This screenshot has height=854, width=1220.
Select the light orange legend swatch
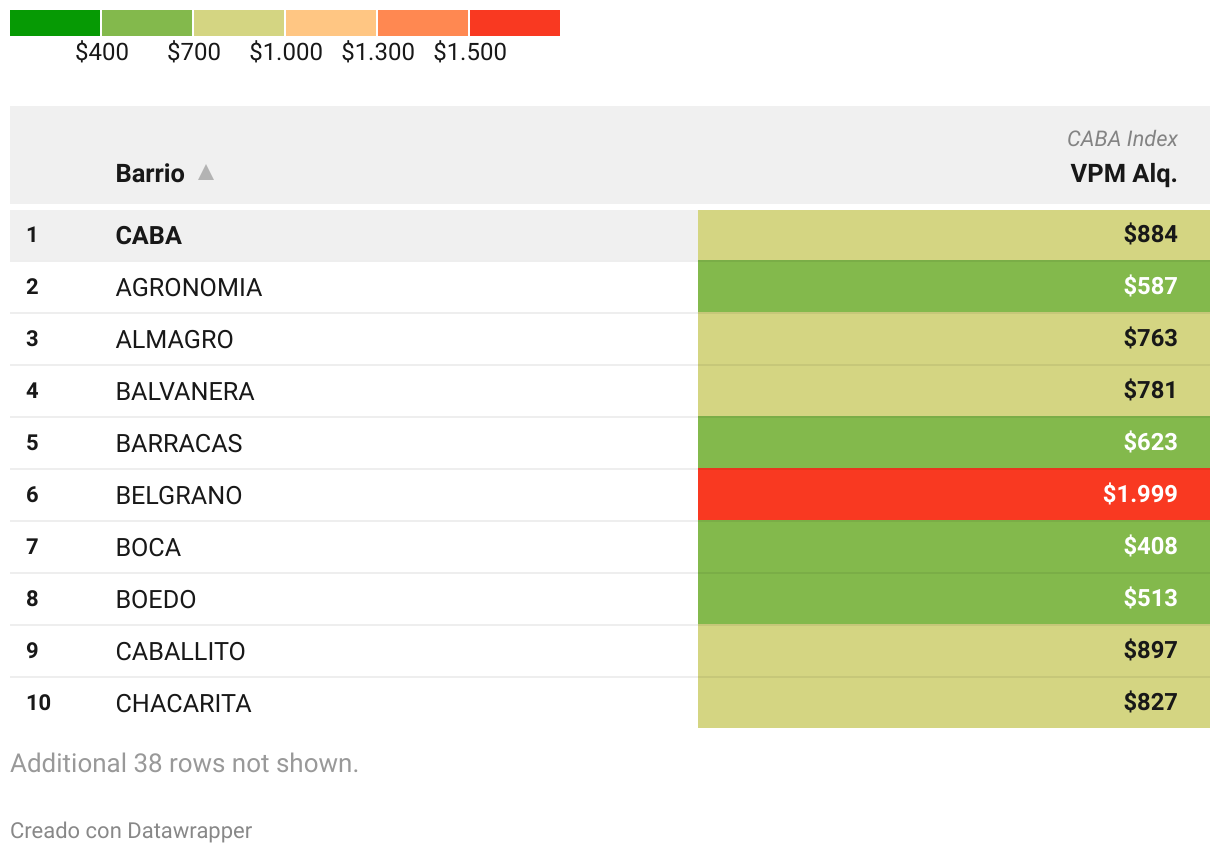331,23
